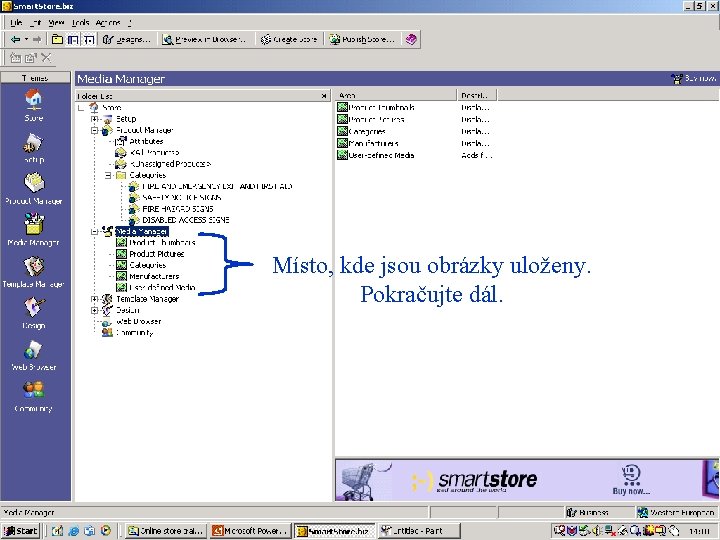The image size is (720, 540).
Task: Select Community in the folder tree
Action: pyautogui.click(x=135, y=333)
